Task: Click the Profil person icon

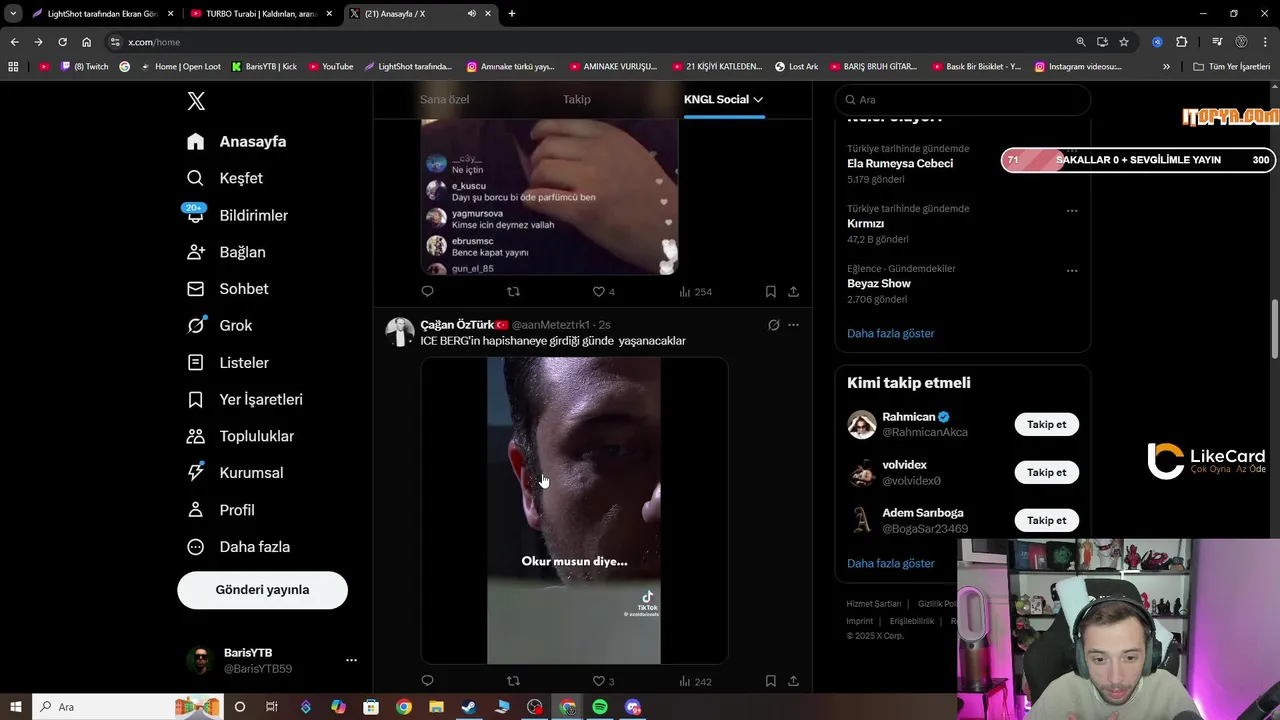Action: pos(196,510)
